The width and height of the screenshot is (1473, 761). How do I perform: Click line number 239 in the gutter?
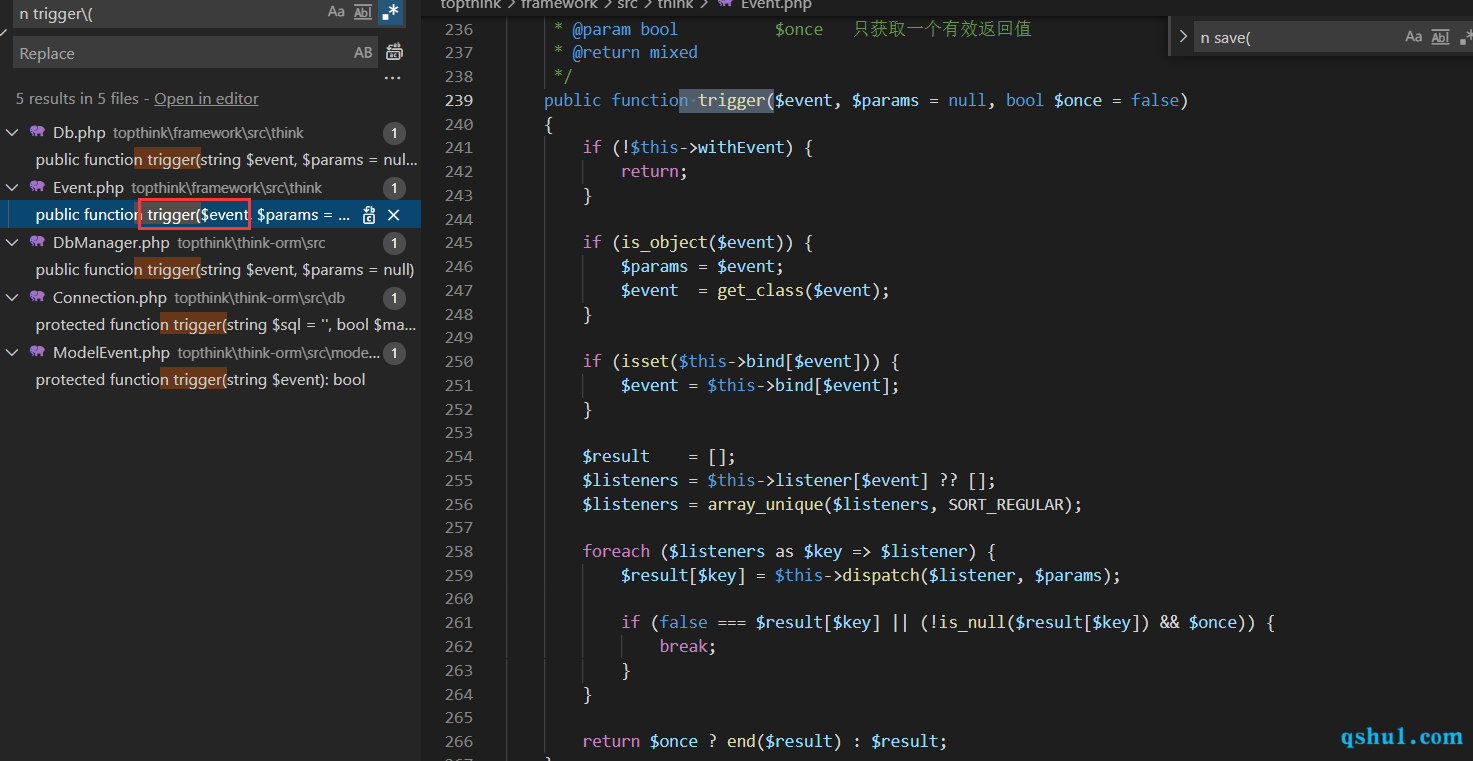[458, 100]
